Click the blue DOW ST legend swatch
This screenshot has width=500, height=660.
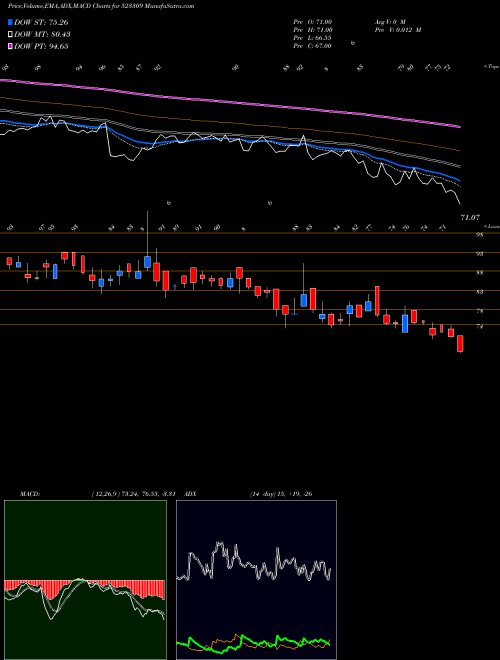coord(10,22)
